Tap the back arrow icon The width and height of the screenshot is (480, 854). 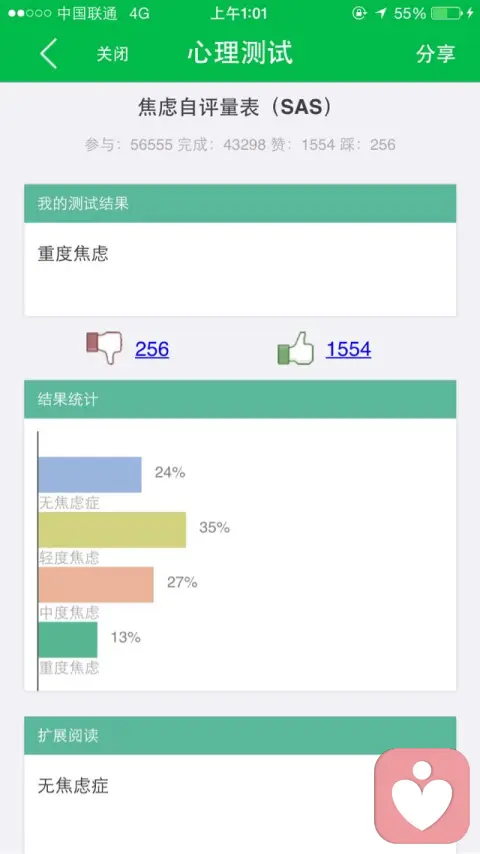(x=49, y=53)
